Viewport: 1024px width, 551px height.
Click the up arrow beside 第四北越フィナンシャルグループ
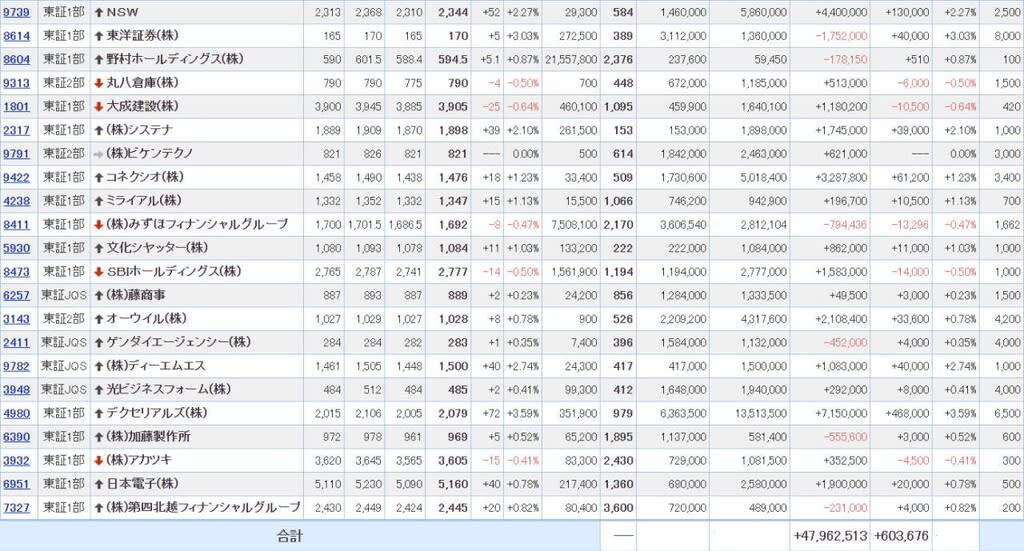99,507
